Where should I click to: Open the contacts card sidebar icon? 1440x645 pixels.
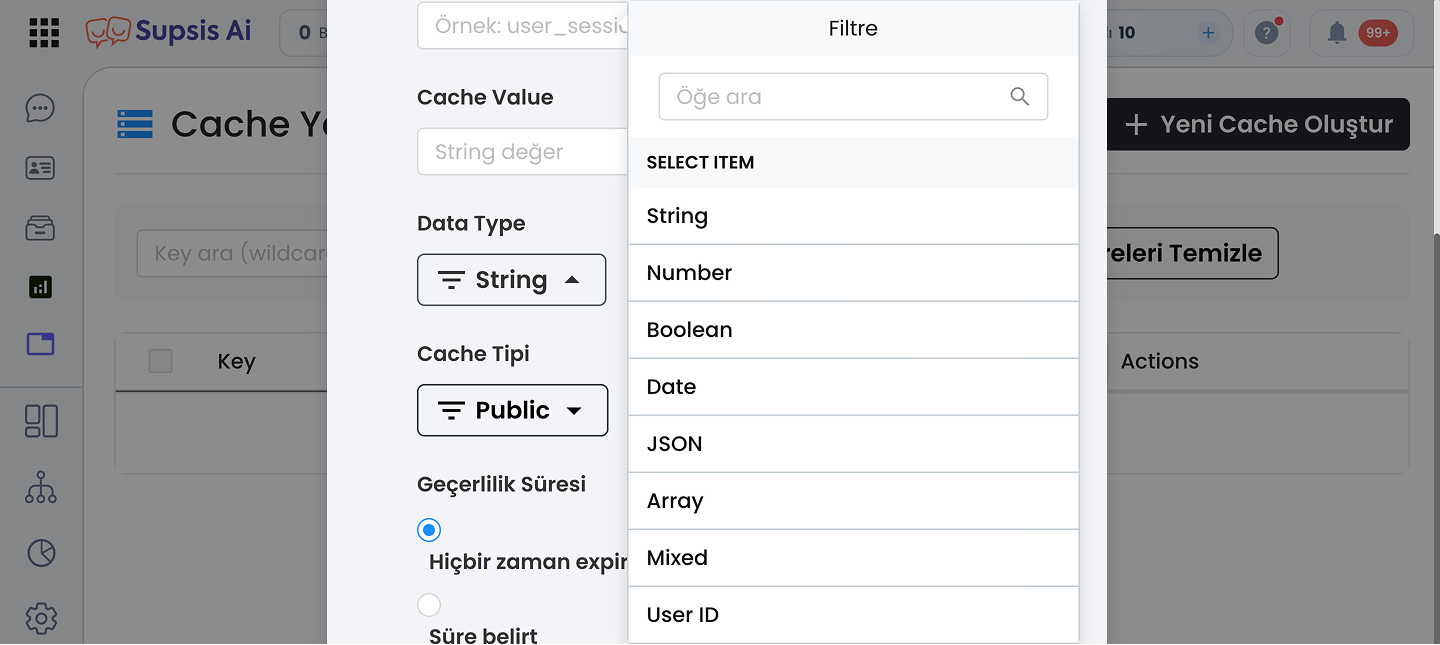point(40,168)
